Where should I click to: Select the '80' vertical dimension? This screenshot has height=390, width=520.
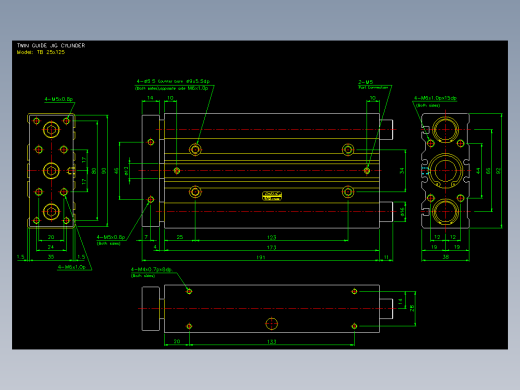tap(94, 171)
